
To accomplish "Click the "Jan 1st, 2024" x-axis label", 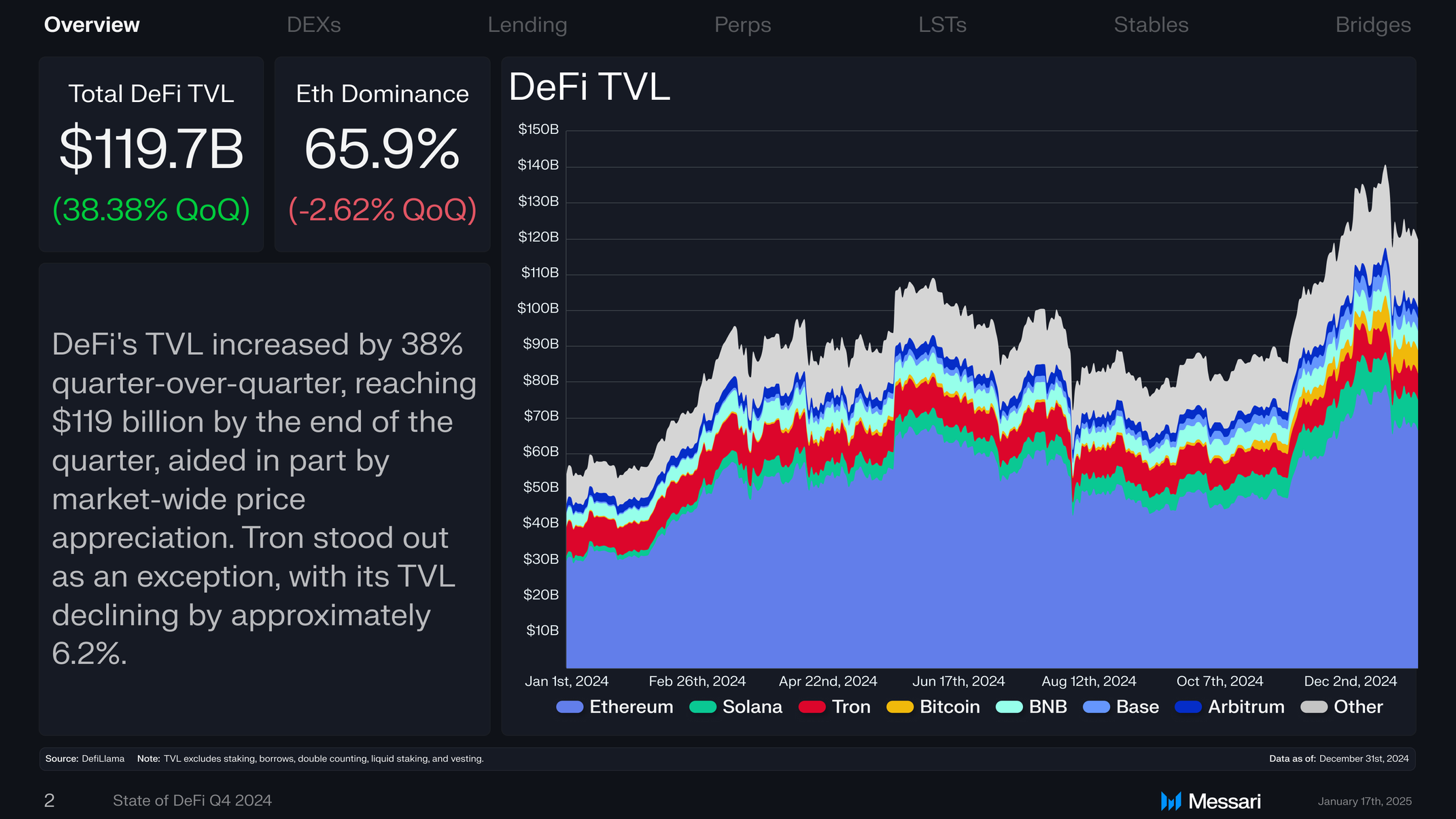I will 567,681.
